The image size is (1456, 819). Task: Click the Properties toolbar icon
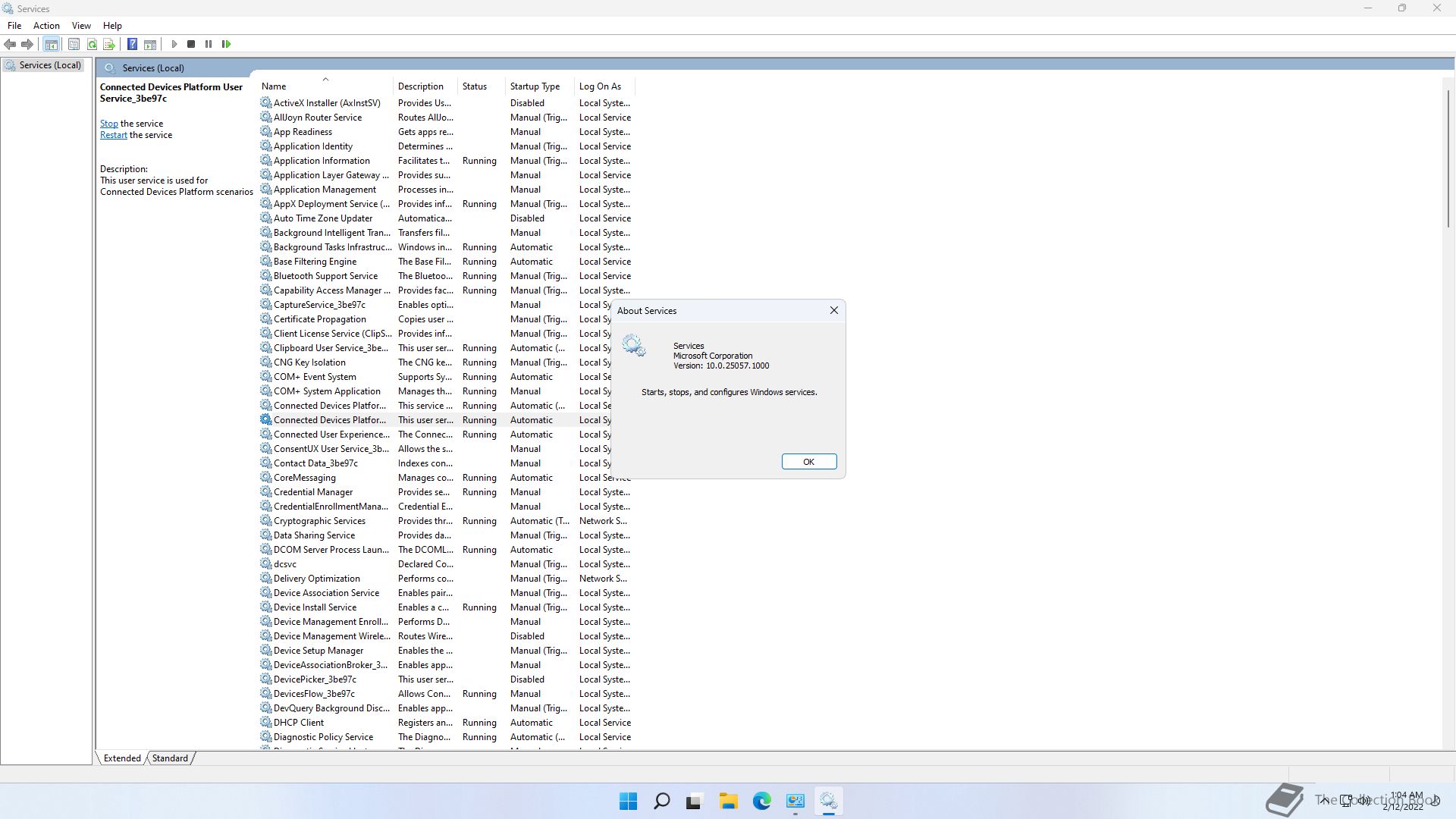[74, 44]
